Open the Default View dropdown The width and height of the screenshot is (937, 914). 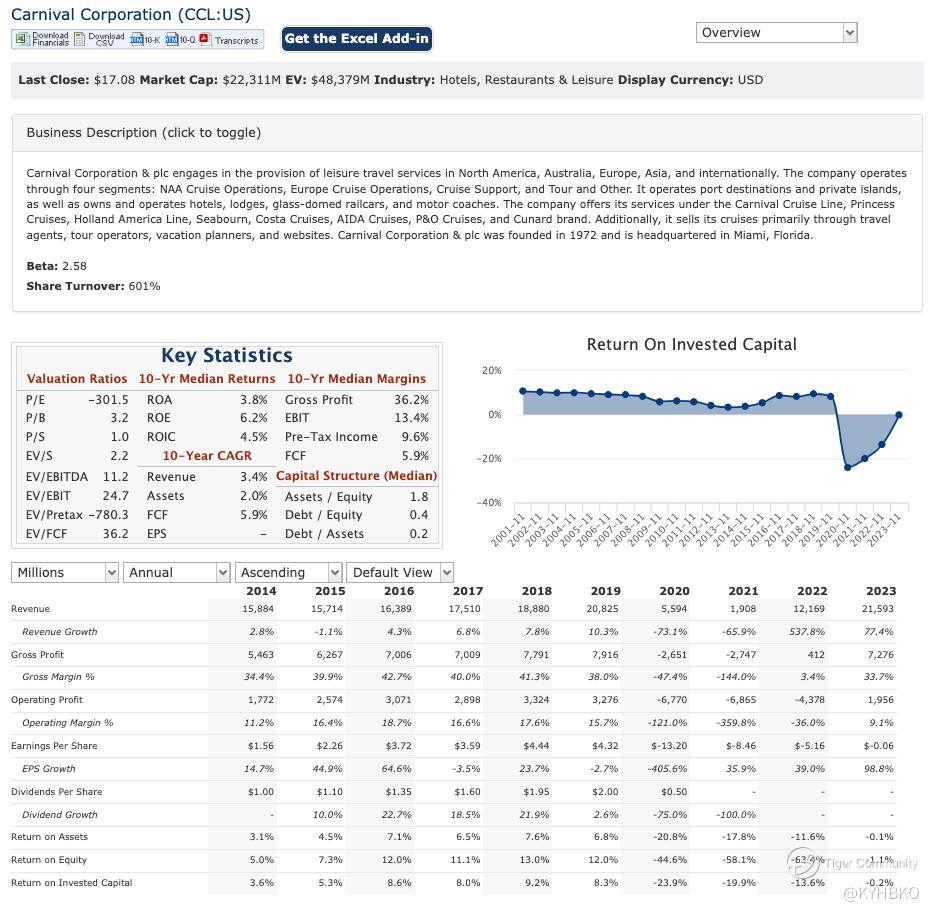(x=400, y=572)
